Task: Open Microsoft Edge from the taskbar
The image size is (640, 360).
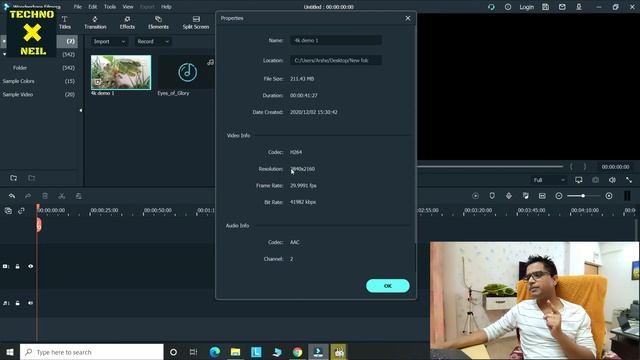Action: click(215, 352)
